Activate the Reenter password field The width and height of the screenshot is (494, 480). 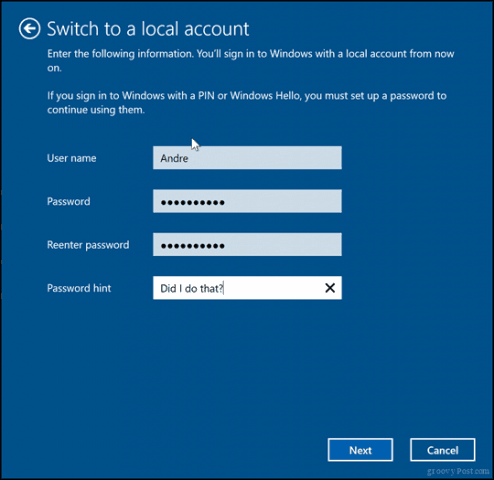(x=247, y=245)
